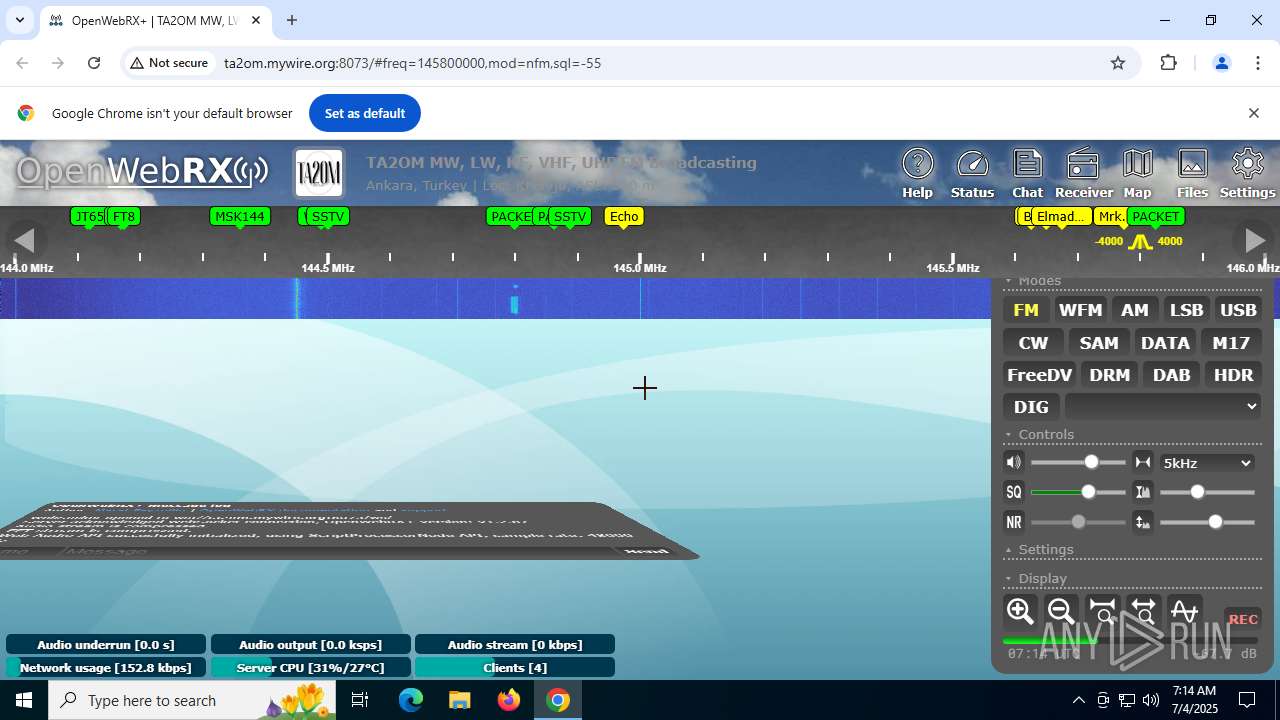Zoom out totally on the waterfall
The width and height of the screenshot is (1280, 720).
(x=1143, y=611)
